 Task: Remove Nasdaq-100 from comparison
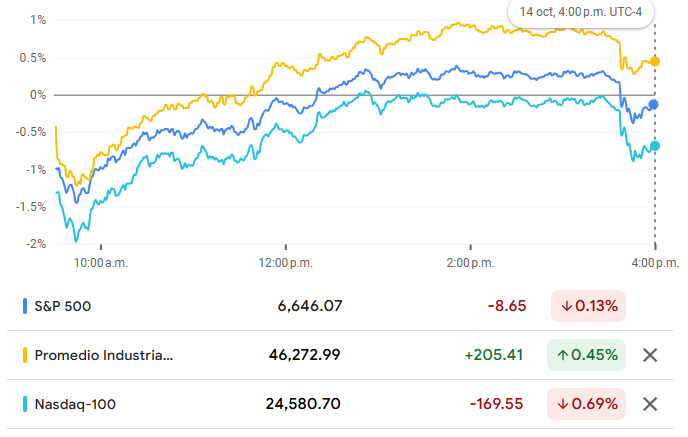pos(650,404)
